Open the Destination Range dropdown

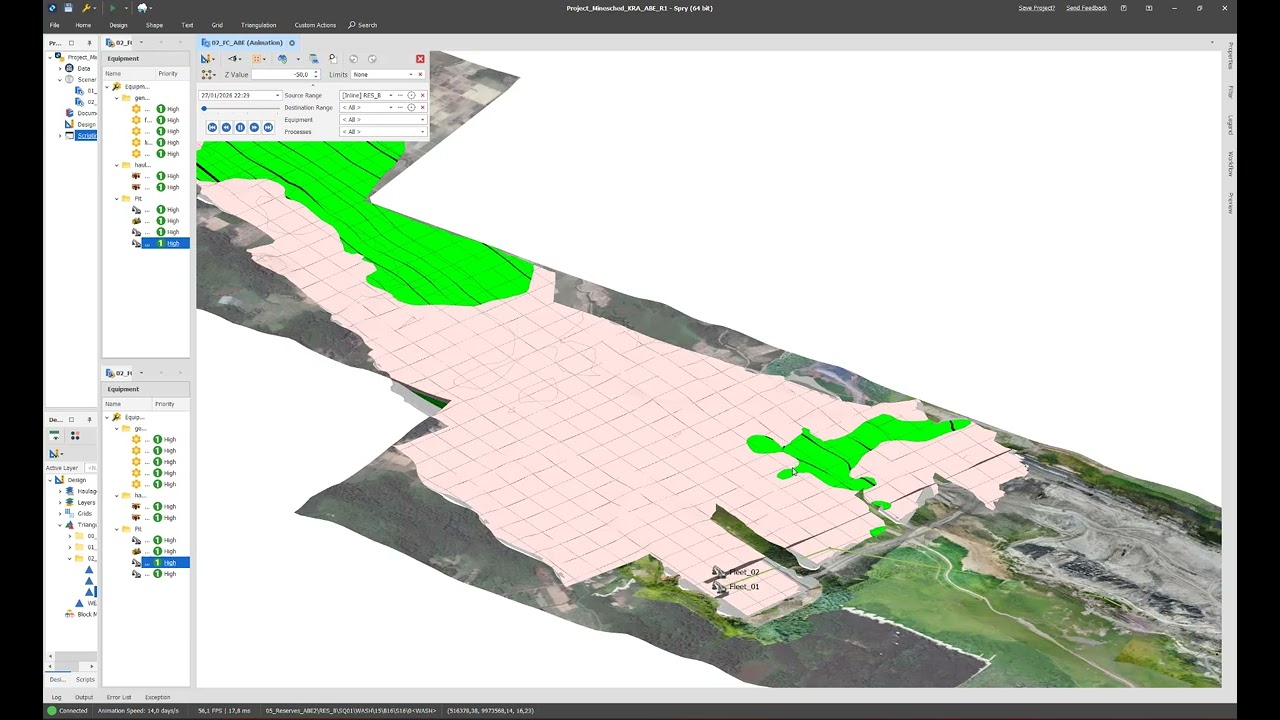391,107
